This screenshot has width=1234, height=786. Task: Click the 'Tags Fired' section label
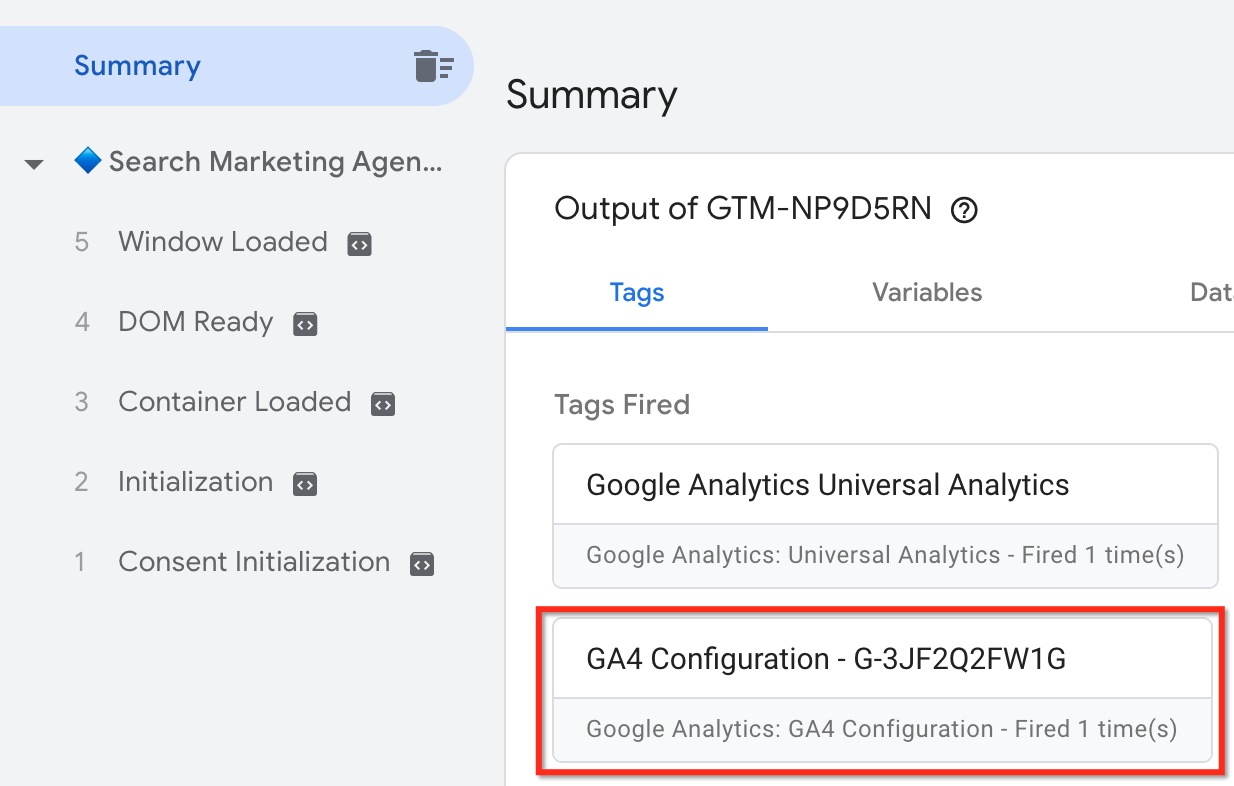tap(622, 405)
